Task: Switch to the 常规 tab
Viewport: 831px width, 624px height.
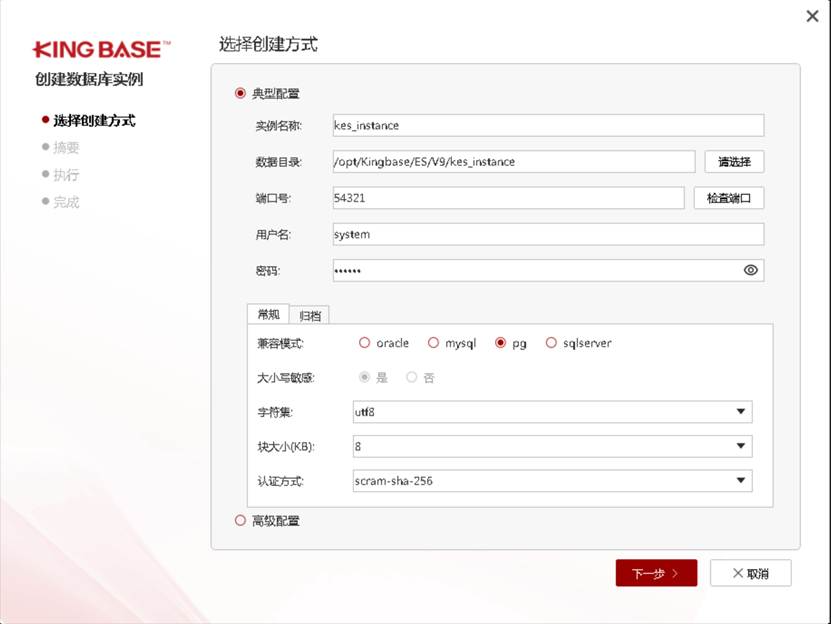Action: pyautogui.click(x=269, y=314)
